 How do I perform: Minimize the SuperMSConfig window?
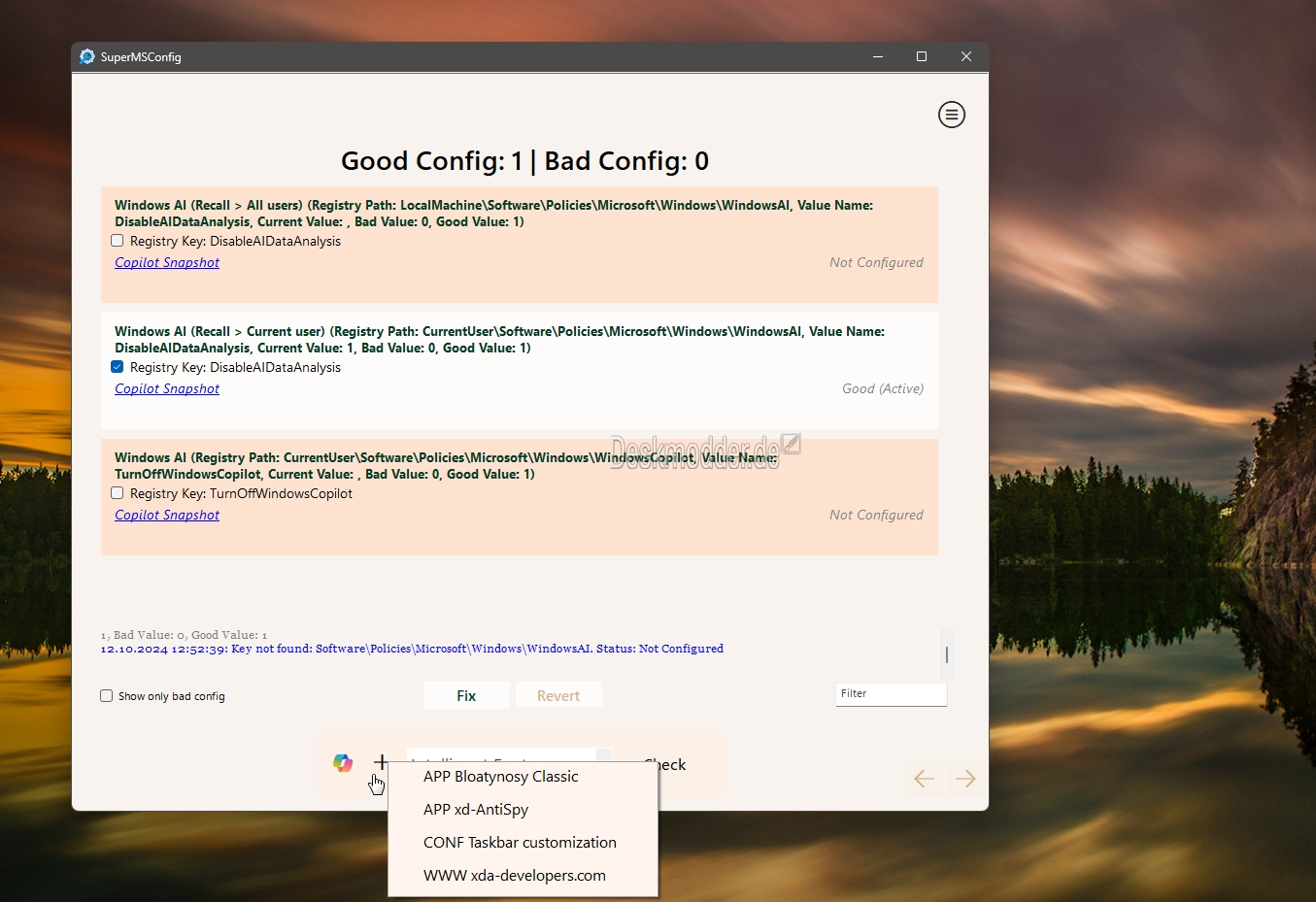tap(878, 56)
